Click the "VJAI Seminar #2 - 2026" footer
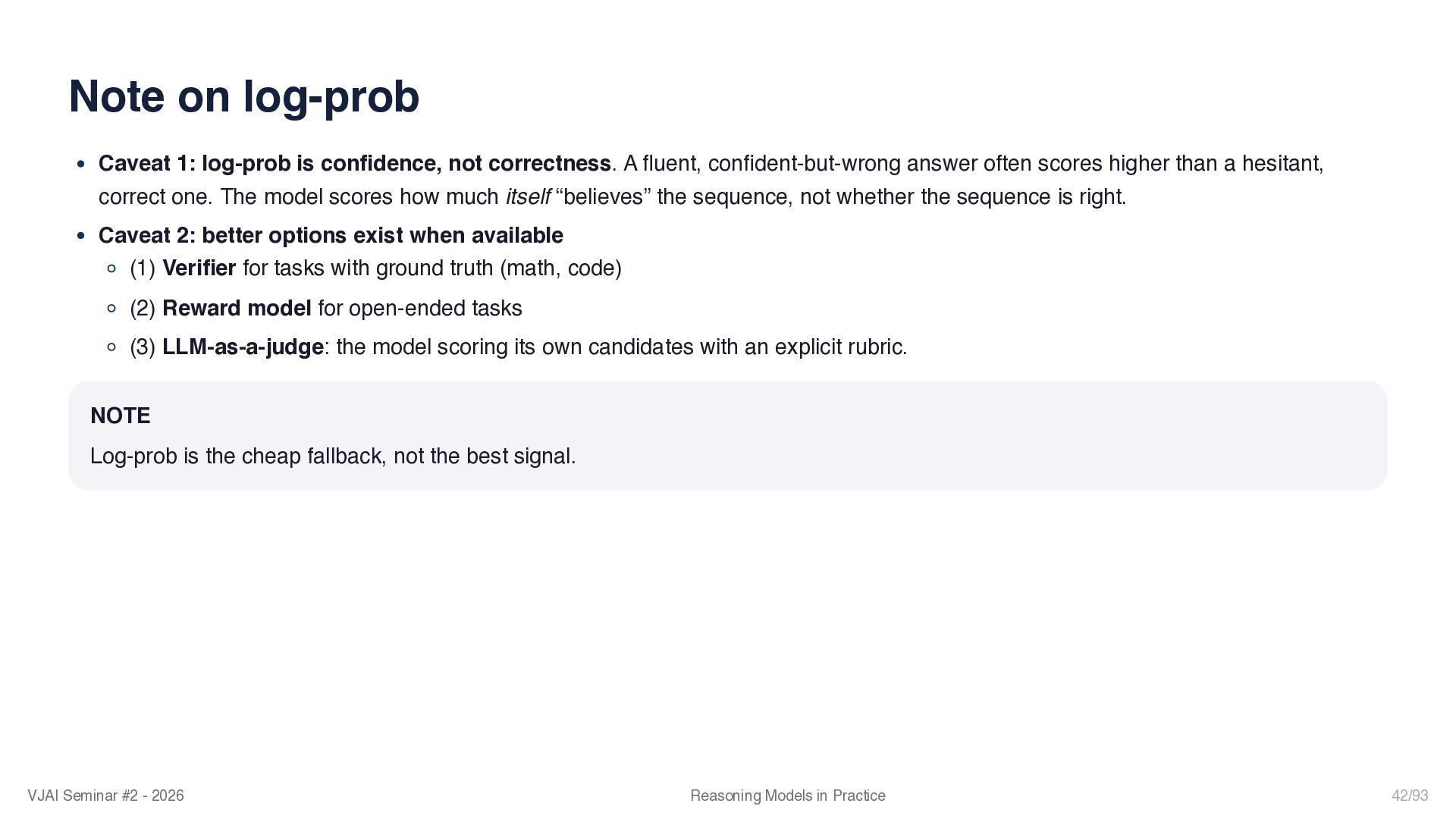Image resolution: width=1456 pixels, height=819 pixels. (105, 795)
